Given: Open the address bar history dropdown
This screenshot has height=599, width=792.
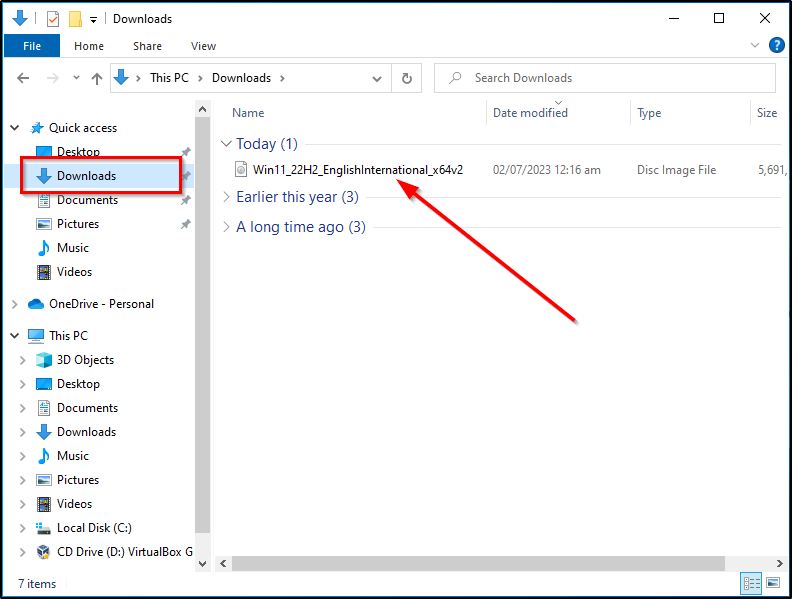Looking at the screenshot, I should point(377,78).
